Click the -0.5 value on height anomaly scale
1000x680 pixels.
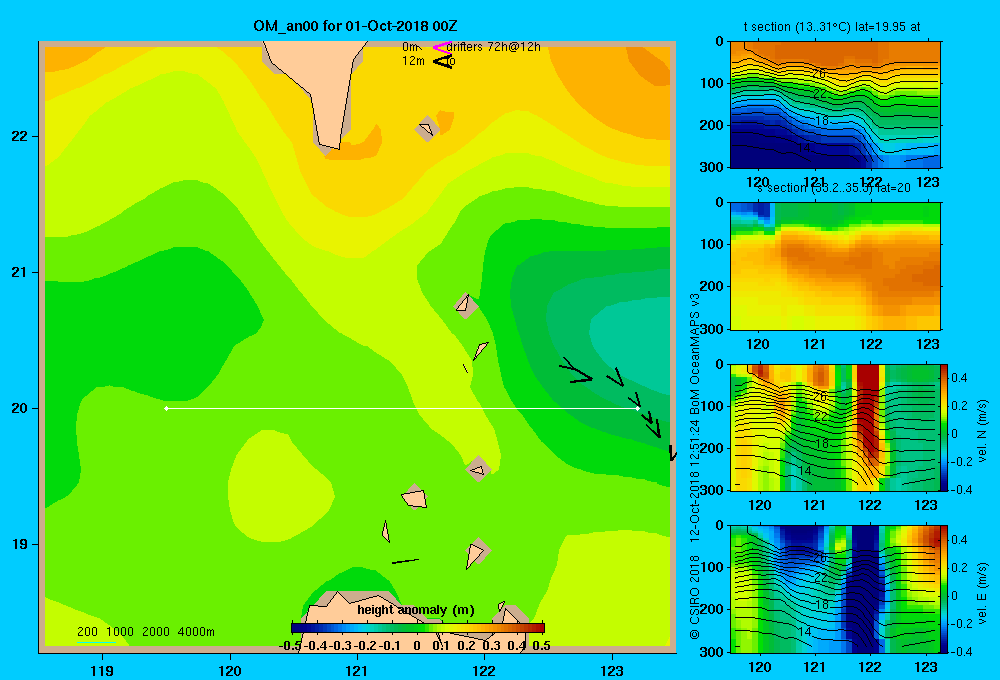click(290, 646)
